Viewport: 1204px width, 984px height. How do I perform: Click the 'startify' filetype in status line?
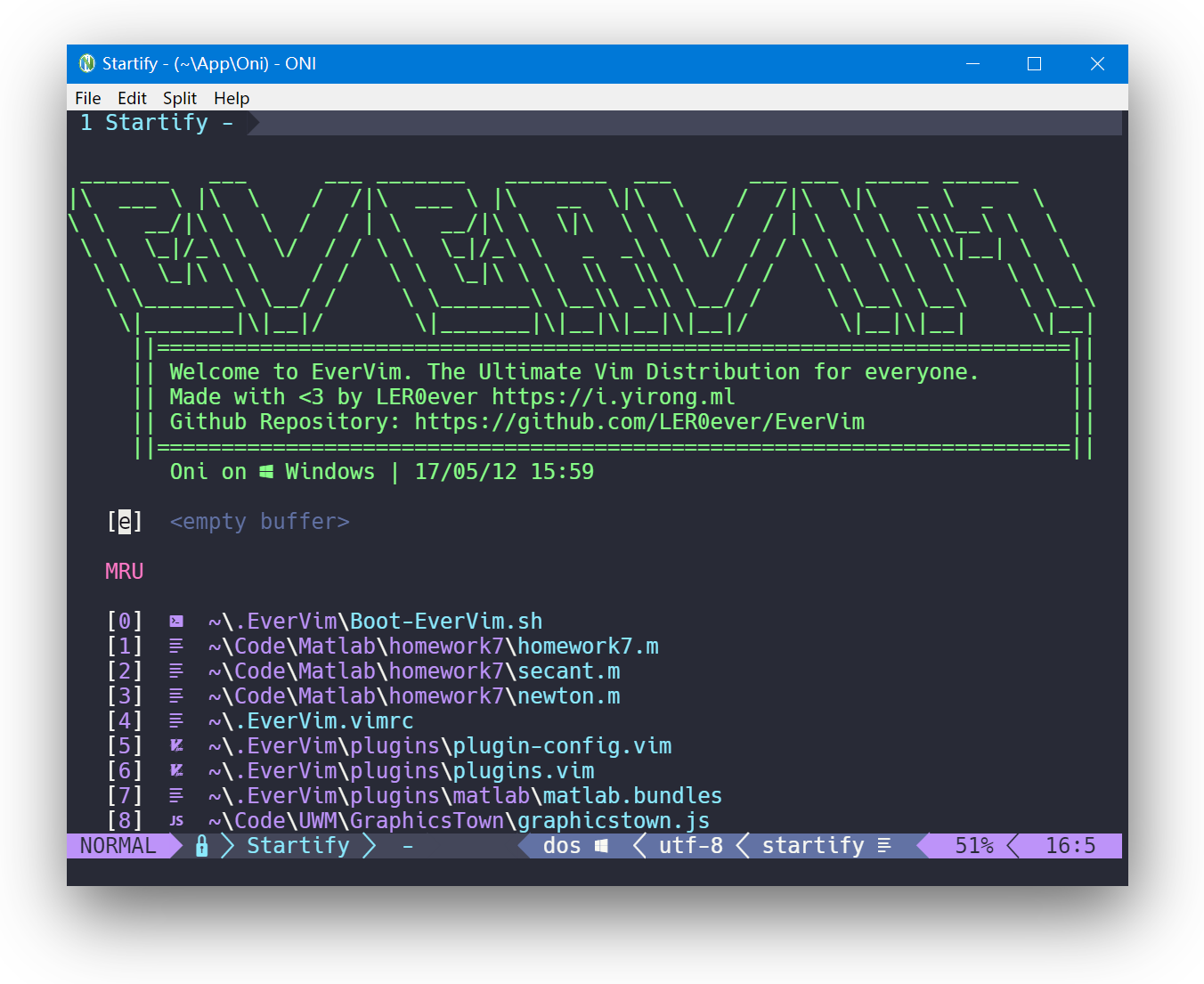point(813,846)
